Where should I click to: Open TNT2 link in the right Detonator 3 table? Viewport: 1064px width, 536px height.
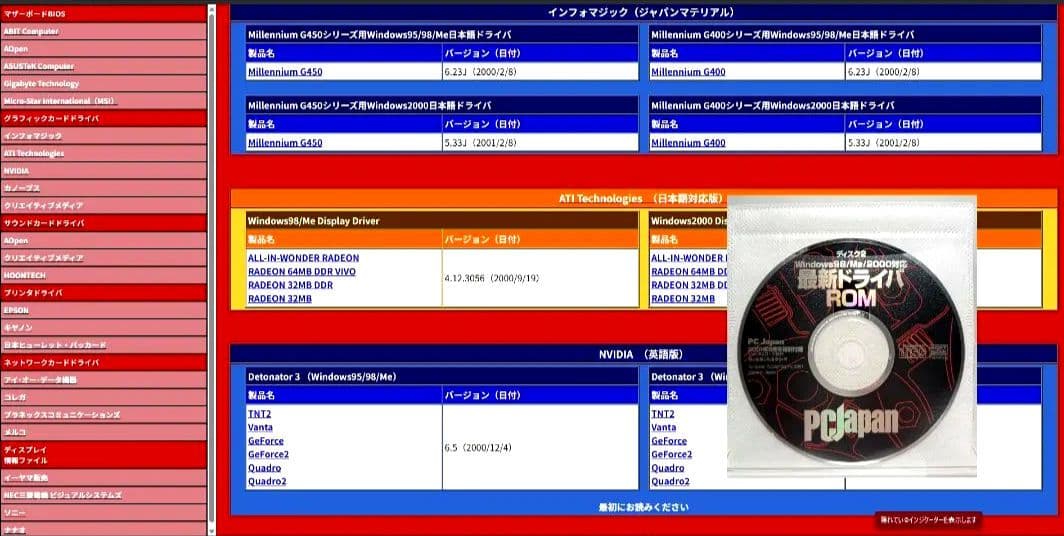[x=663, y=414]
